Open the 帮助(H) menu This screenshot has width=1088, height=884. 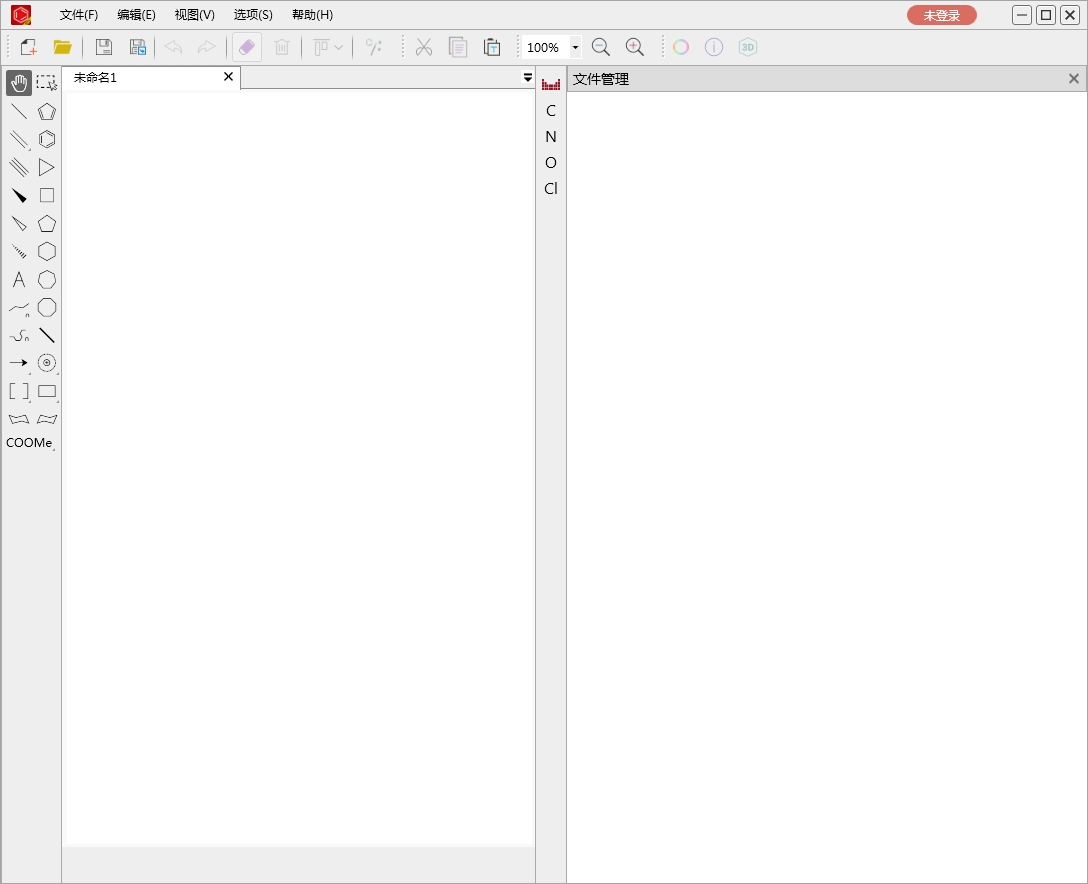[x=312, y=15]
